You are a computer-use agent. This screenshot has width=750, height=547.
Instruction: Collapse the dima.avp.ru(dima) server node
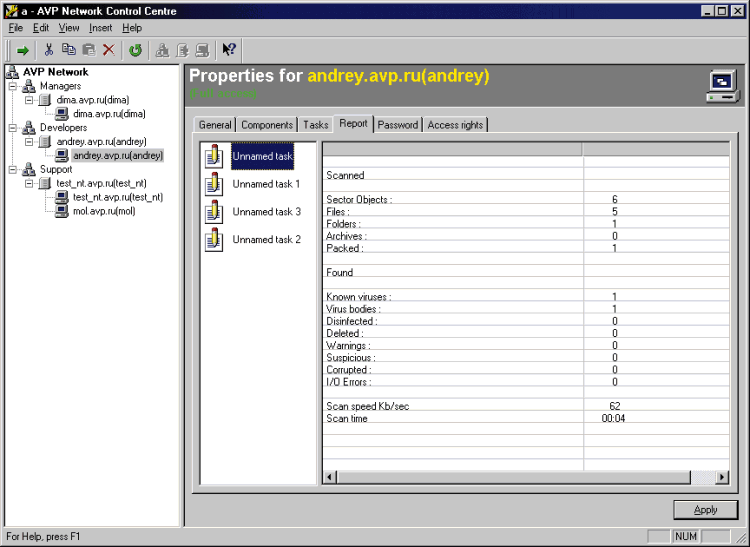coord(30,100)
